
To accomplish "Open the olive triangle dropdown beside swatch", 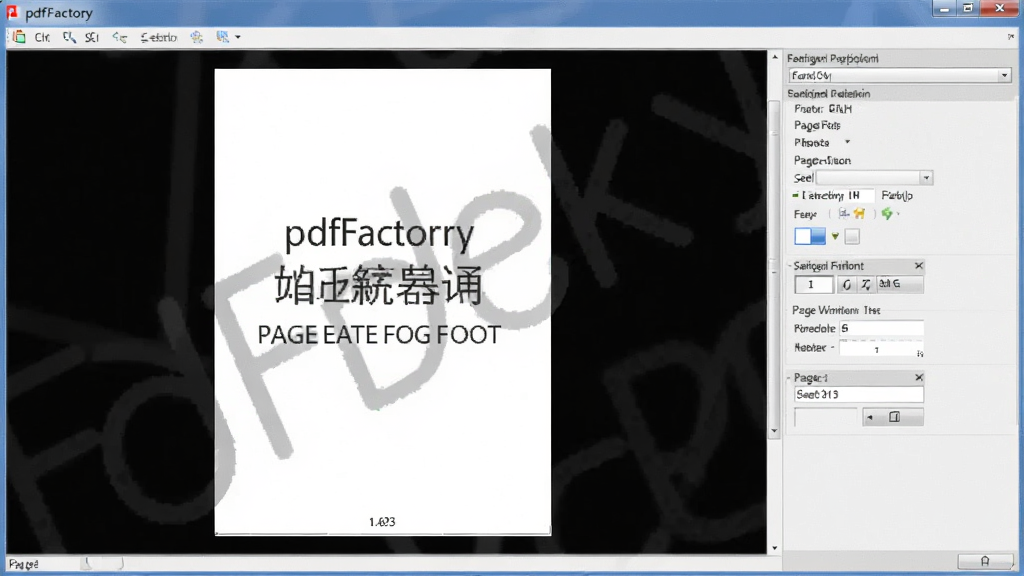I will 835,236.
